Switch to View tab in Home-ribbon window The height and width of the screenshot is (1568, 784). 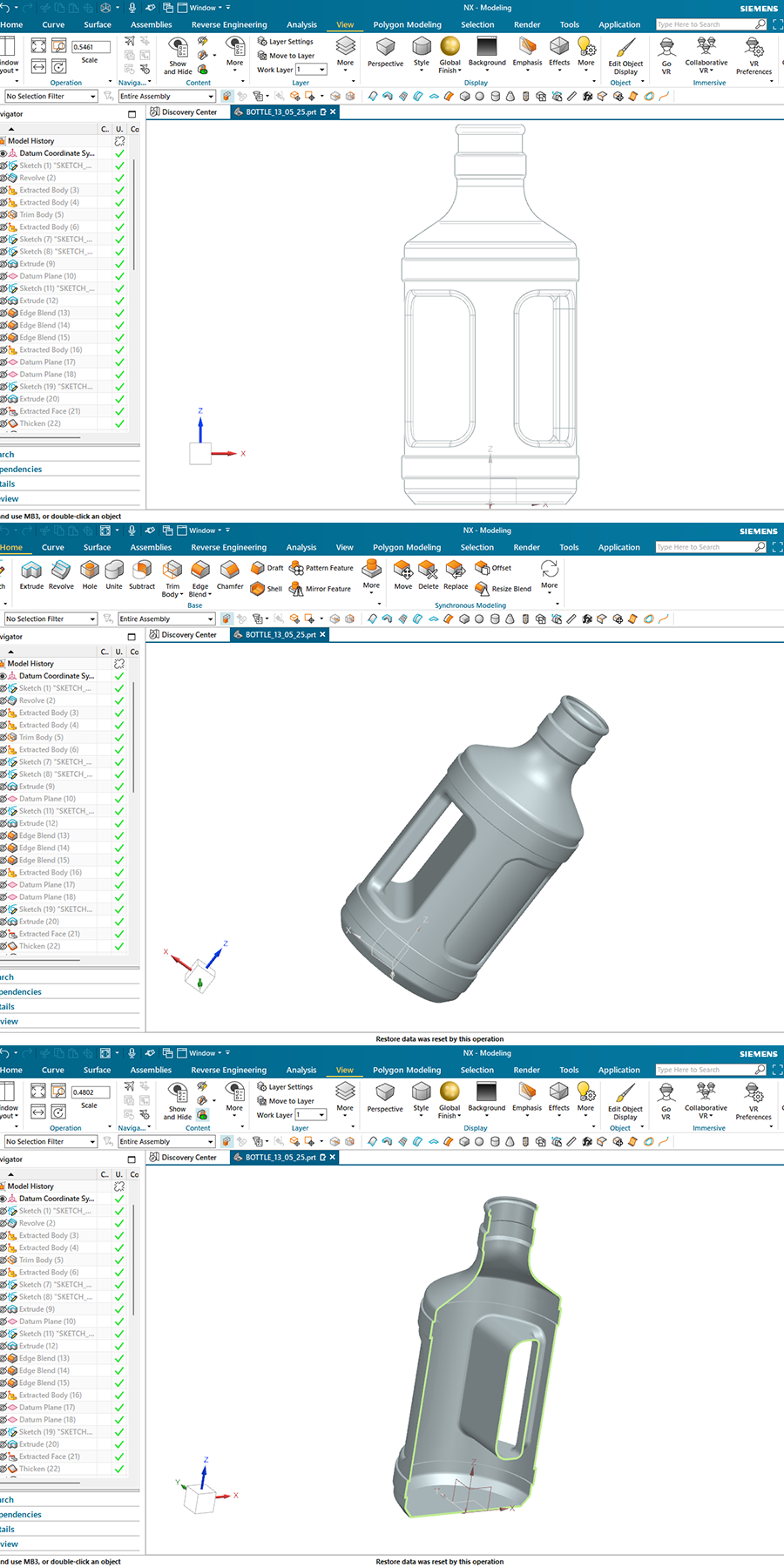pos(345,547)
